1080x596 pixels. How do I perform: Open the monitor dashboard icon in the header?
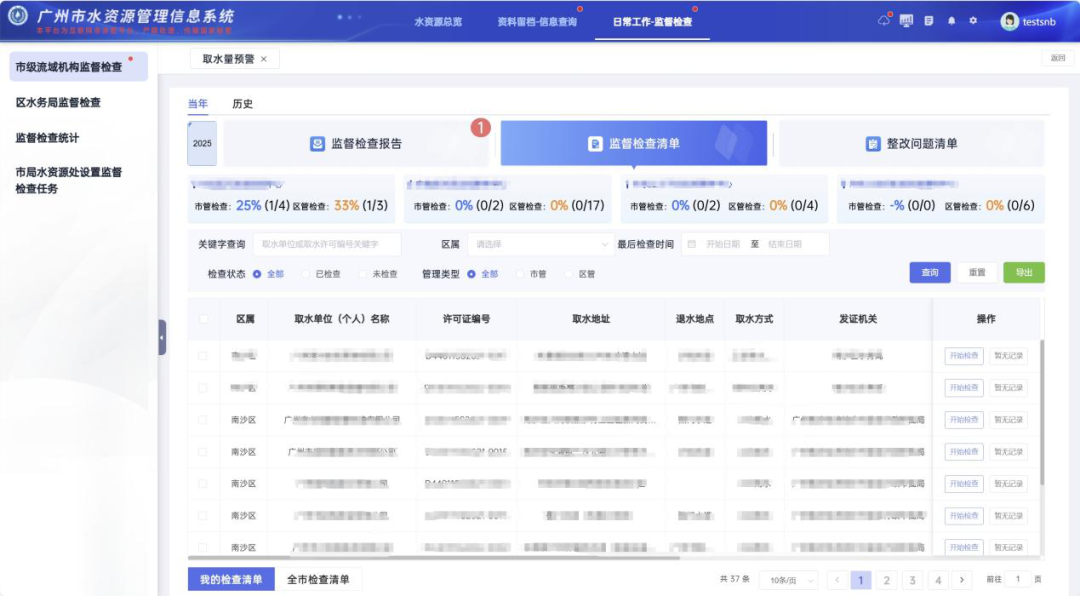(906, 21)
